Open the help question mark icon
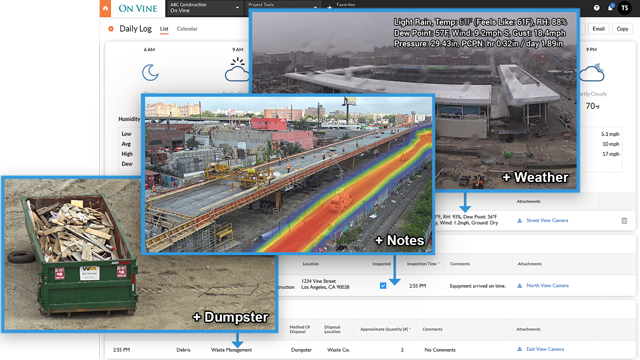This screenshot has height=360, width=640. coord(597,8)
